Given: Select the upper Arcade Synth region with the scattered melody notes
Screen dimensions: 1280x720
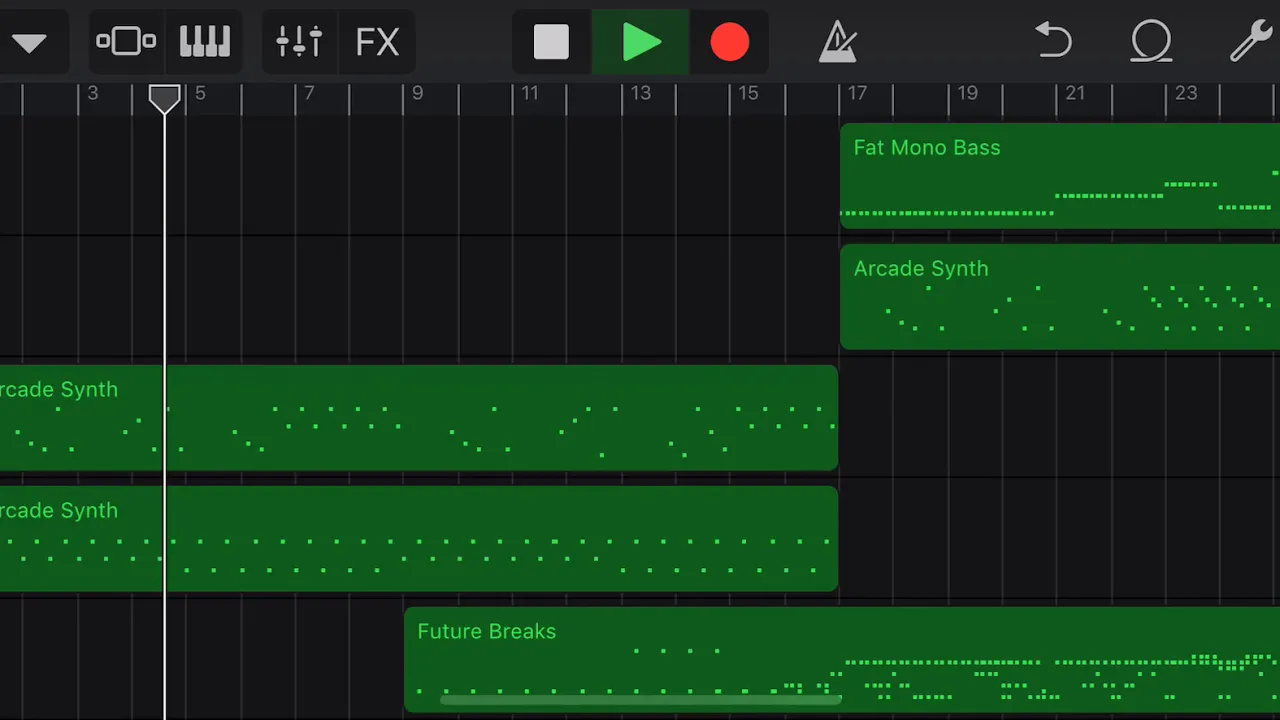Looking at the screenshot, I should pyautogui.click(x=418, y=418).
